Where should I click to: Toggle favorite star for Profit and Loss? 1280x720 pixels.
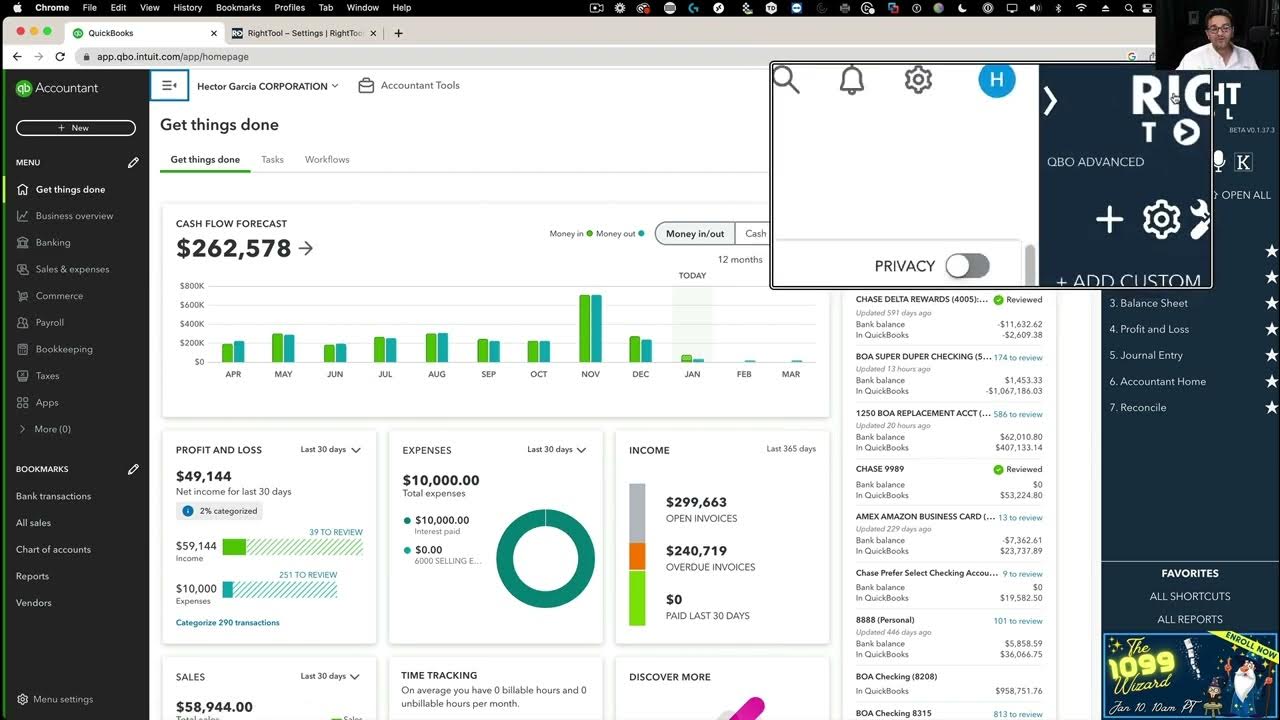[1271, 329]
